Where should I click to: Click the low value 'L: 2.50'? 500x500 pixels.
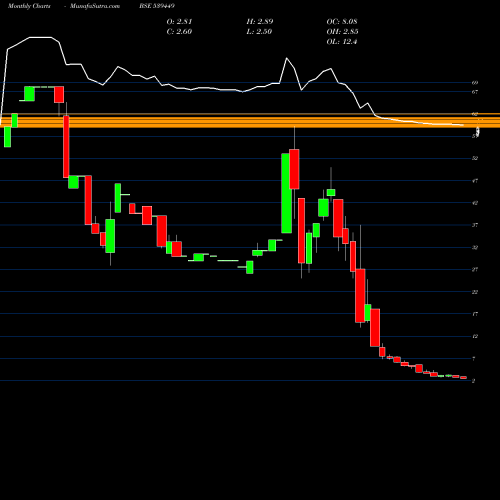pos(260,32)
